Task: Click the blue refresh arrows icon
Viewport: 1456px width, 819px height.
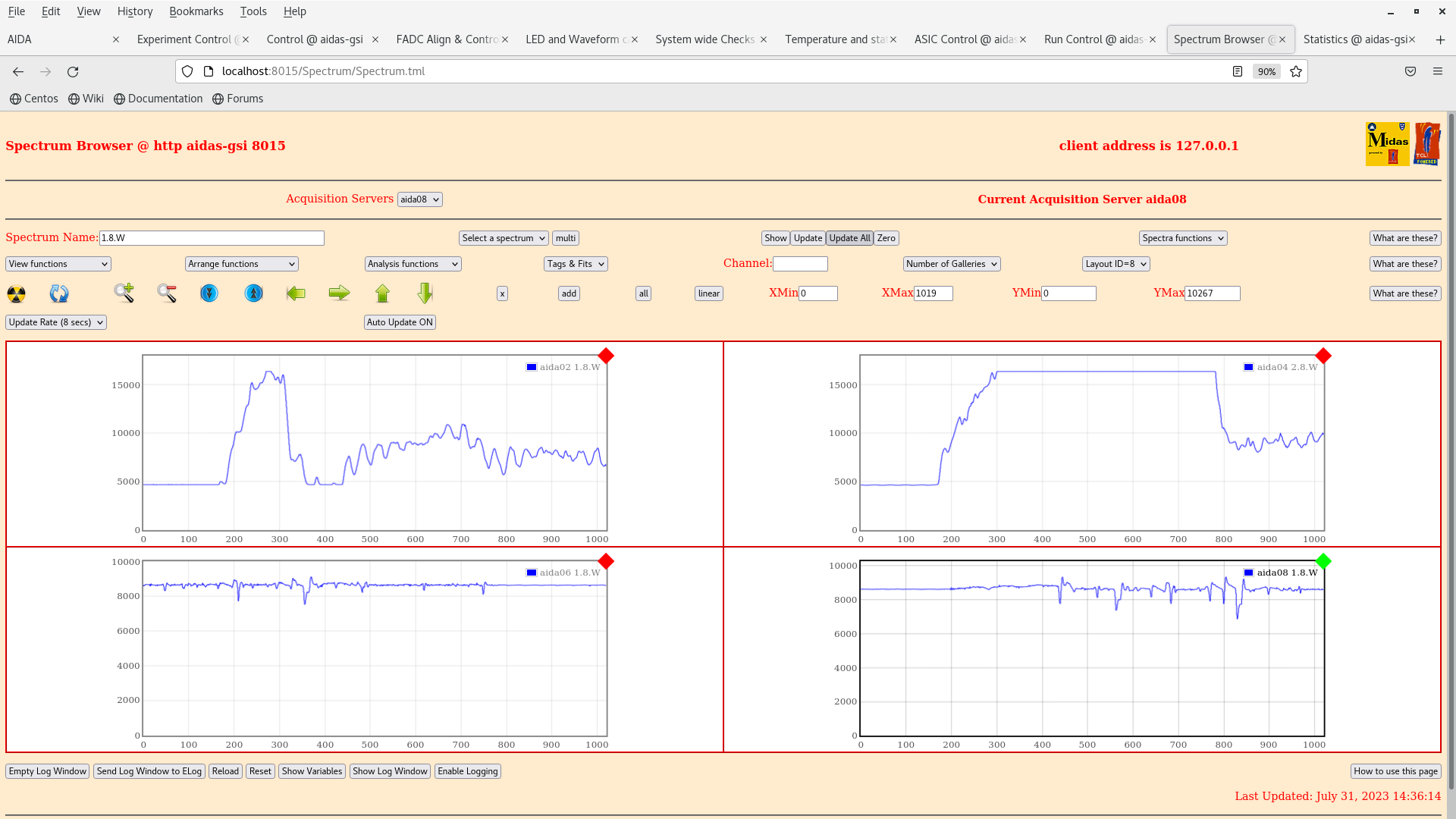Action: point(59,293)
